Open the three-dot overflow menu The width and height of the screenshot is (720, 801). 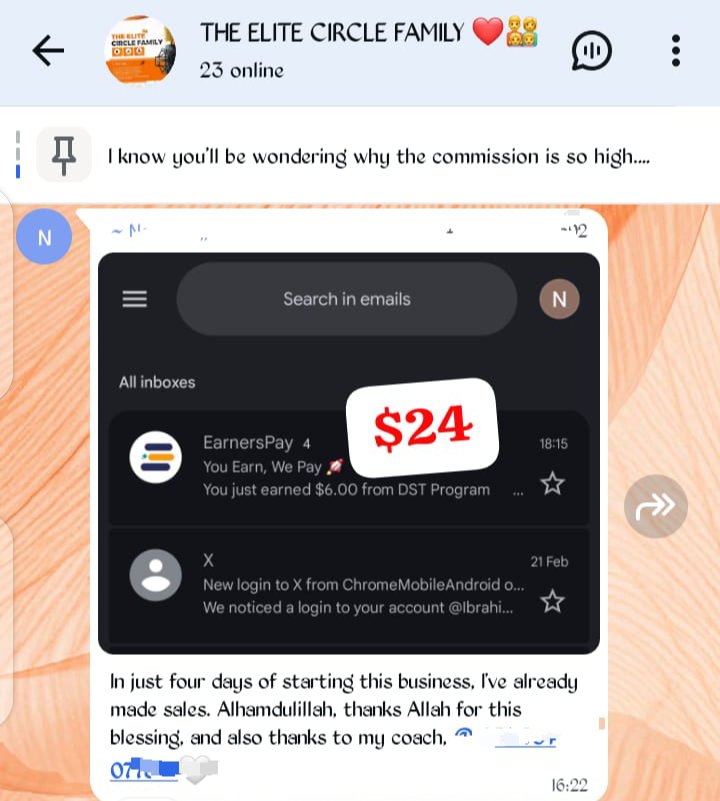(676, 50)
